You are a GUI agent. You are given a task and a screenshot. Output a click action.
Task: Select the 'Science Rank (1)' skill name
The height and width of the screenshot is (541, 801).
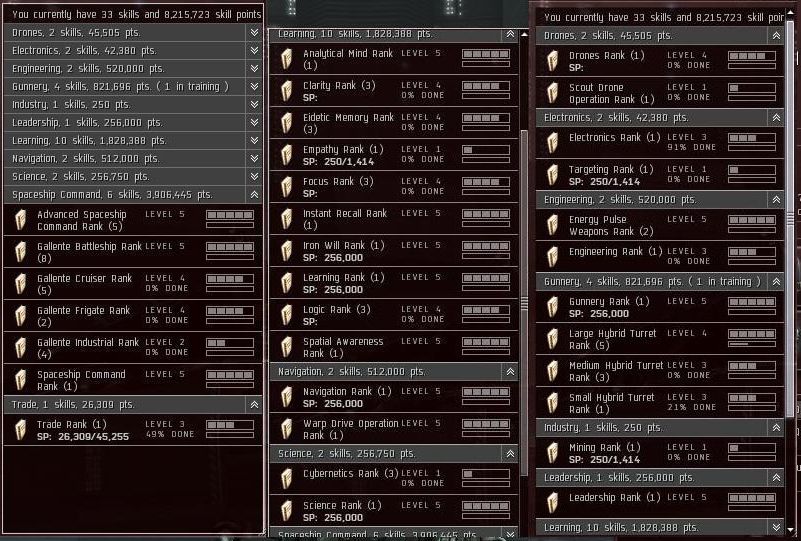pos(342,505)
